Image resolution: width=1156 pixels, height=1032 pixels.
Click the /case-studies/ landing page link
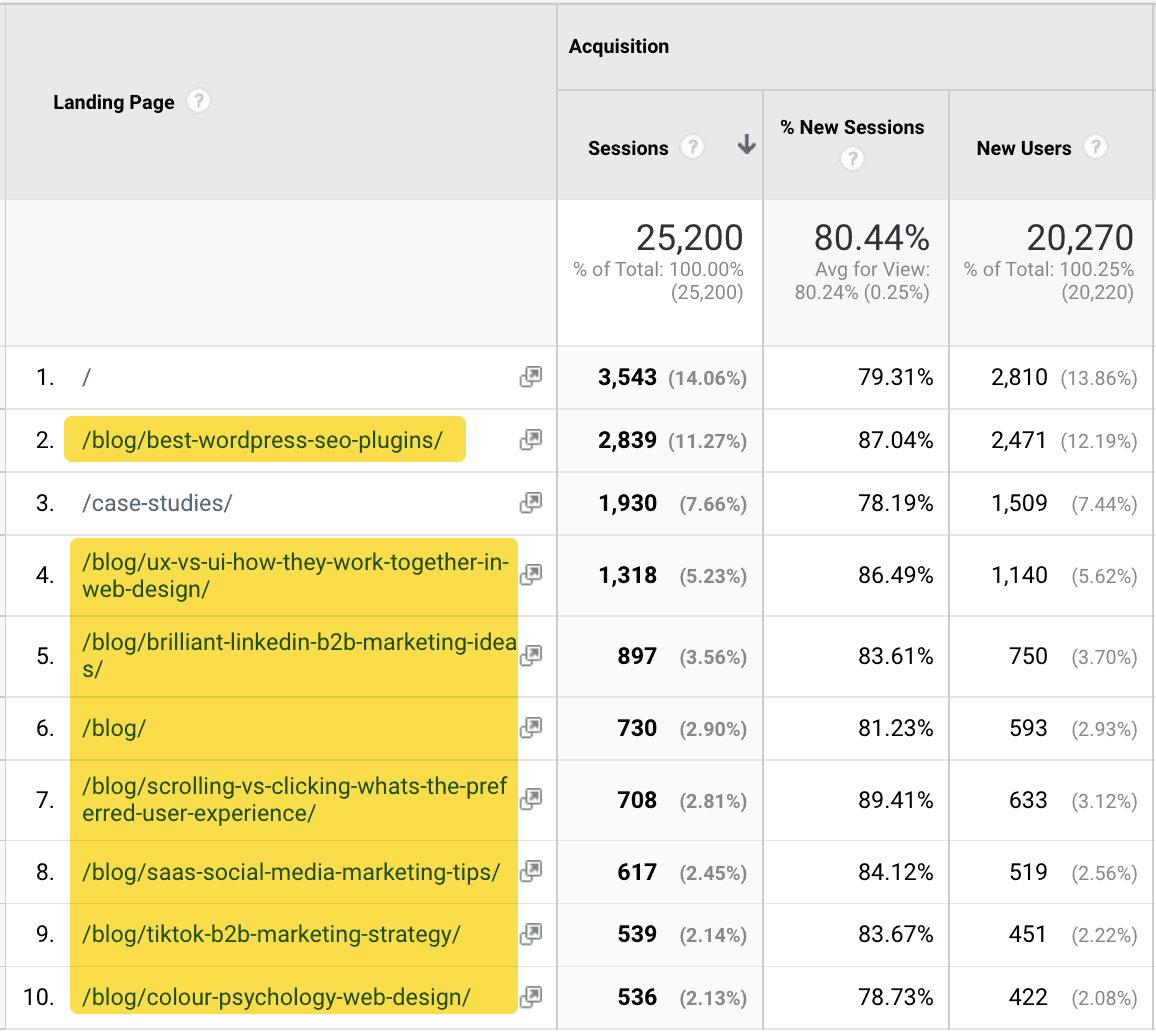click(x=157, y=503)
